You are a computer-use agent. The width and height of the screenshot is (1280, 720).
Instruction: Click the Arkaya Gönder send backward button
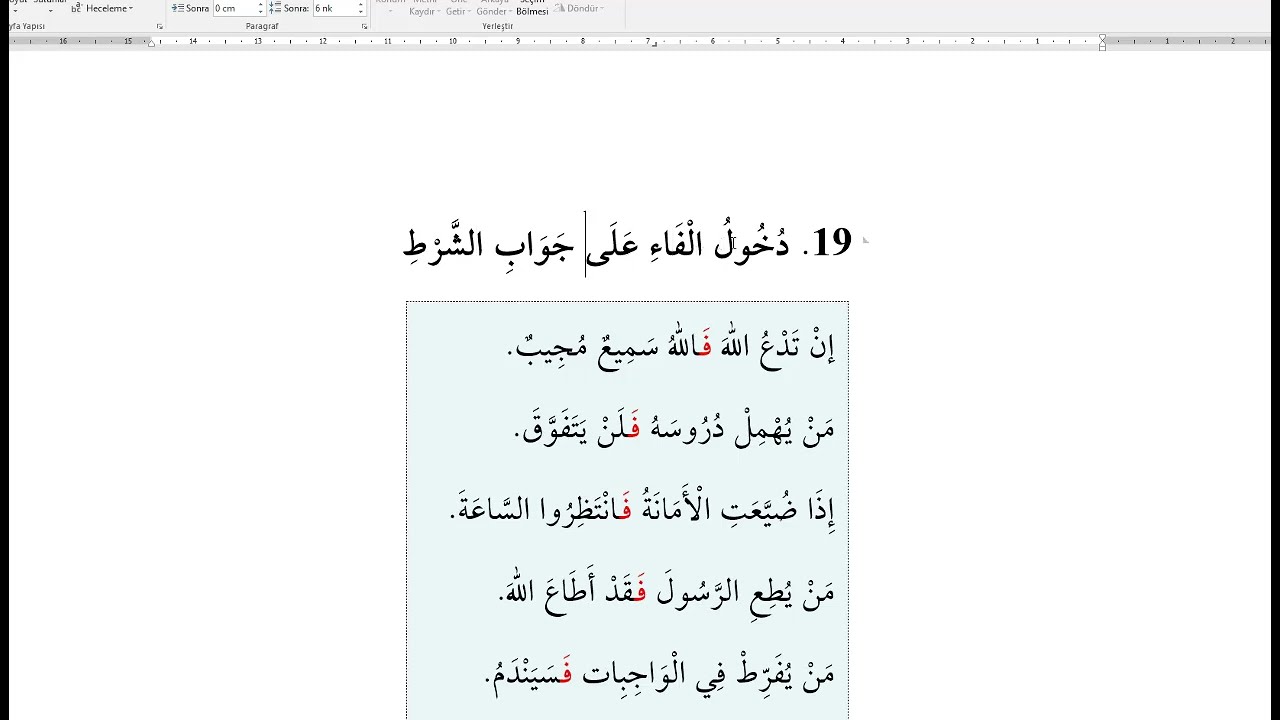[493, 7]
